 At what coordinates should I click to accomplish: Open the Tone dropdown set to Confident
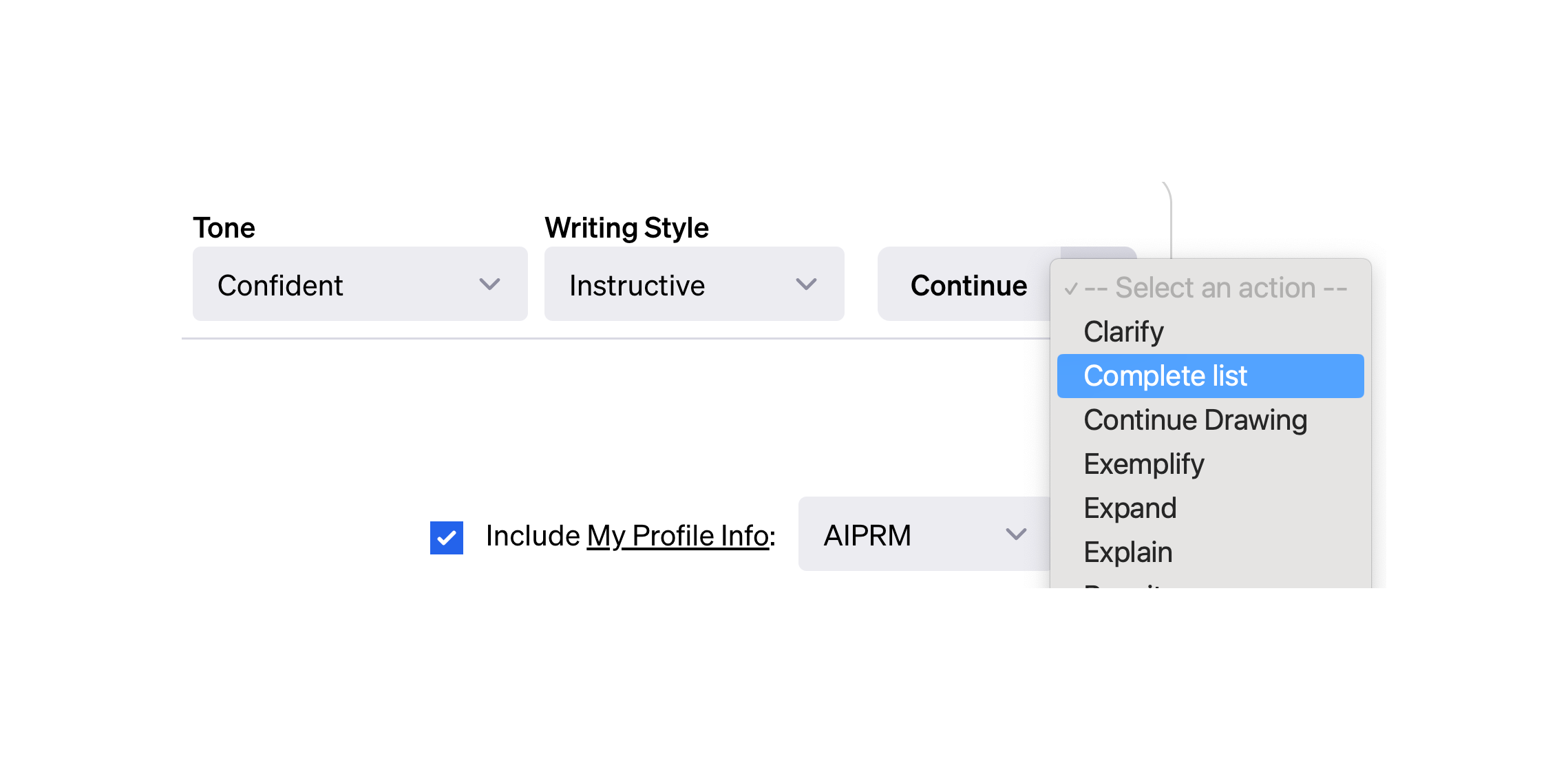(360, 284)
